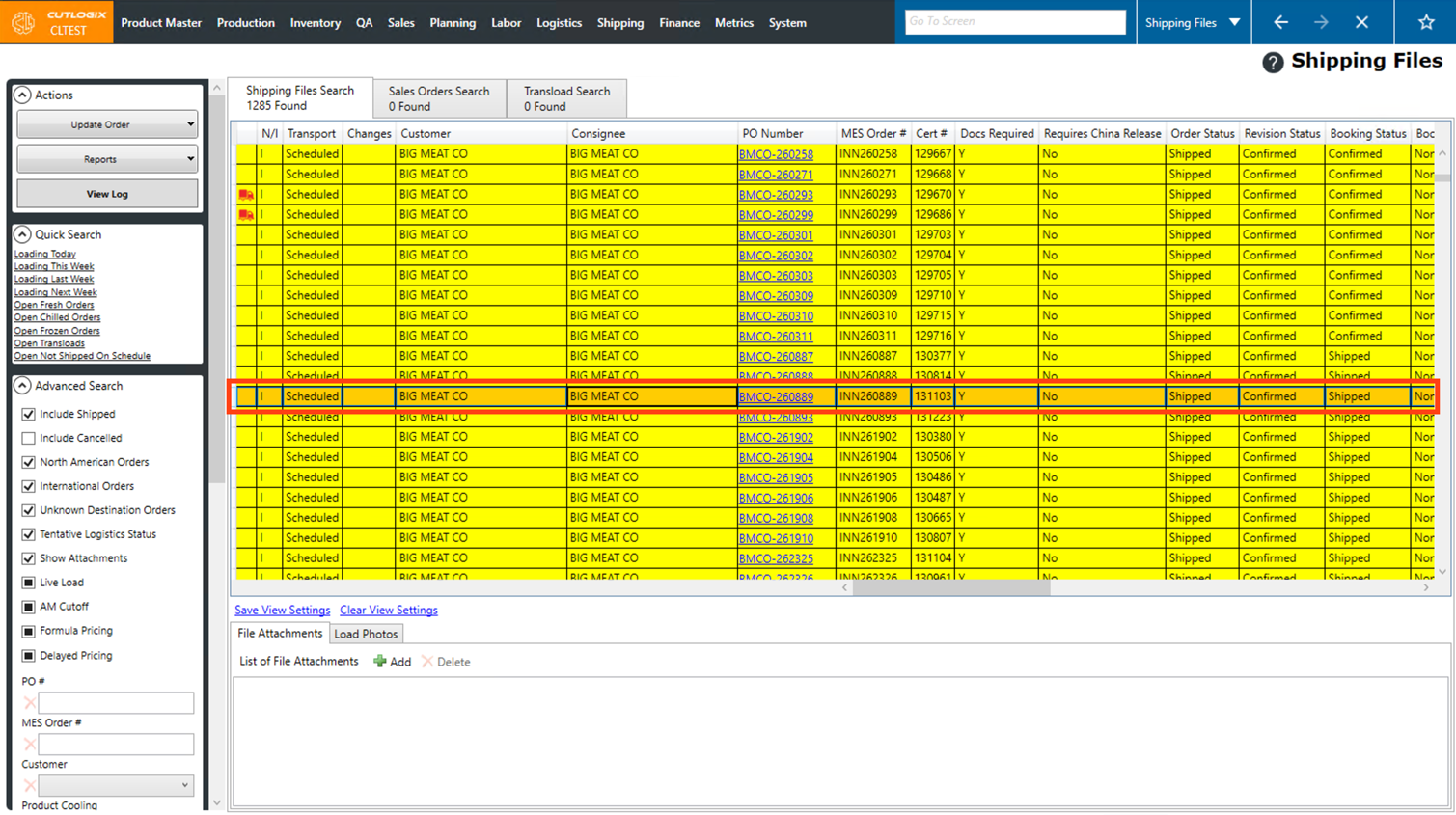The image size is (1456, 815).
Task: Click the green plus Add attachment icon
Action: [380, 662]
